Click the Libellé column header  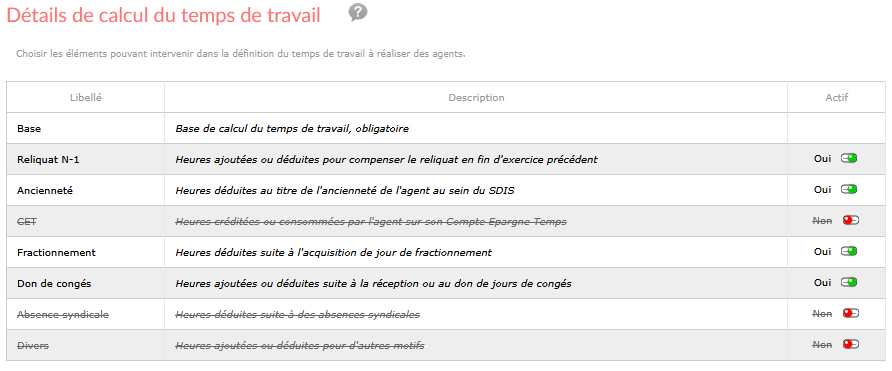pyautogui.click(x=86, y=97)
